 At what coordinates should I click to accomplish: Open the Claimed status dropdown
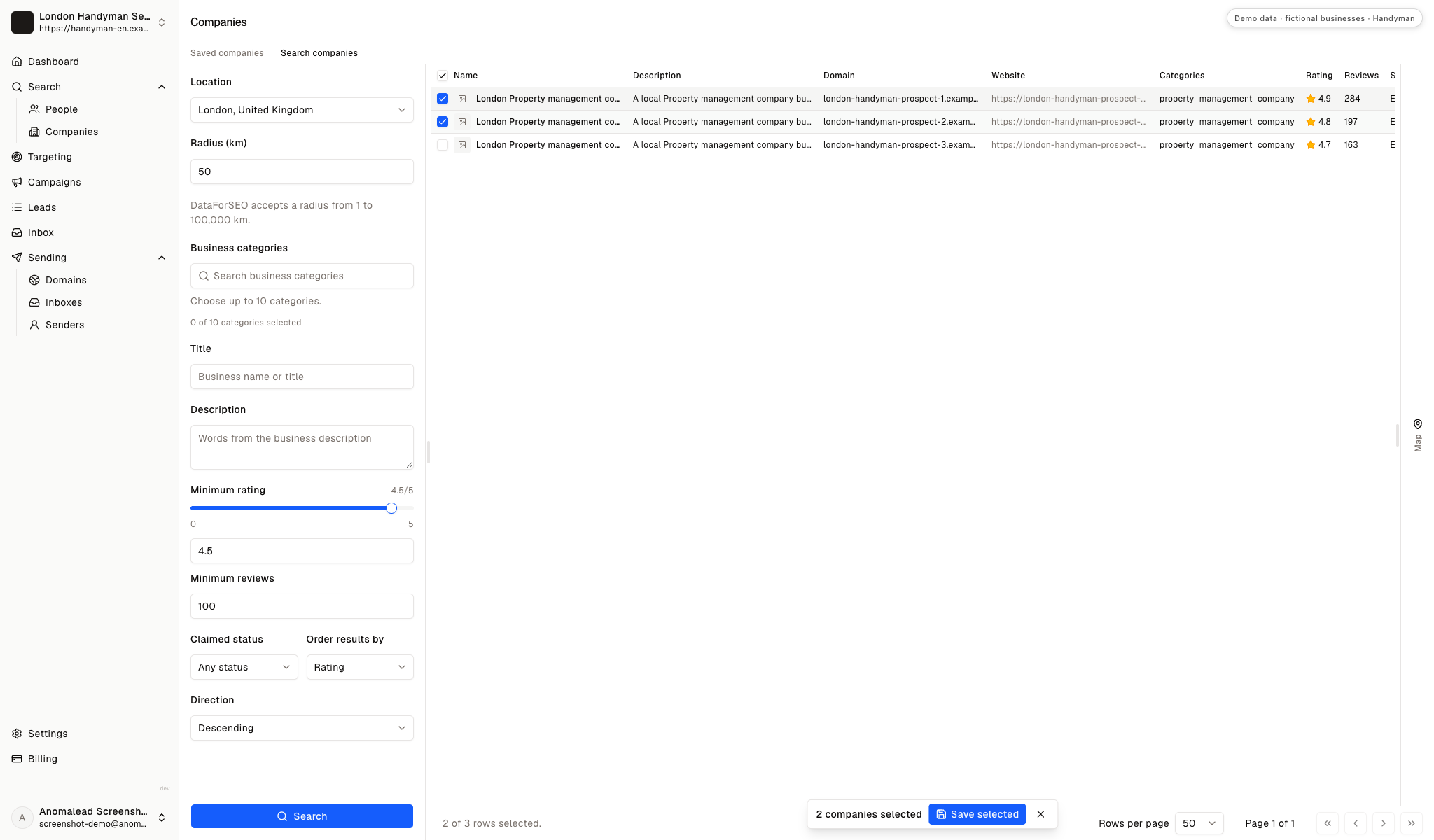click(x=244, y=667)
